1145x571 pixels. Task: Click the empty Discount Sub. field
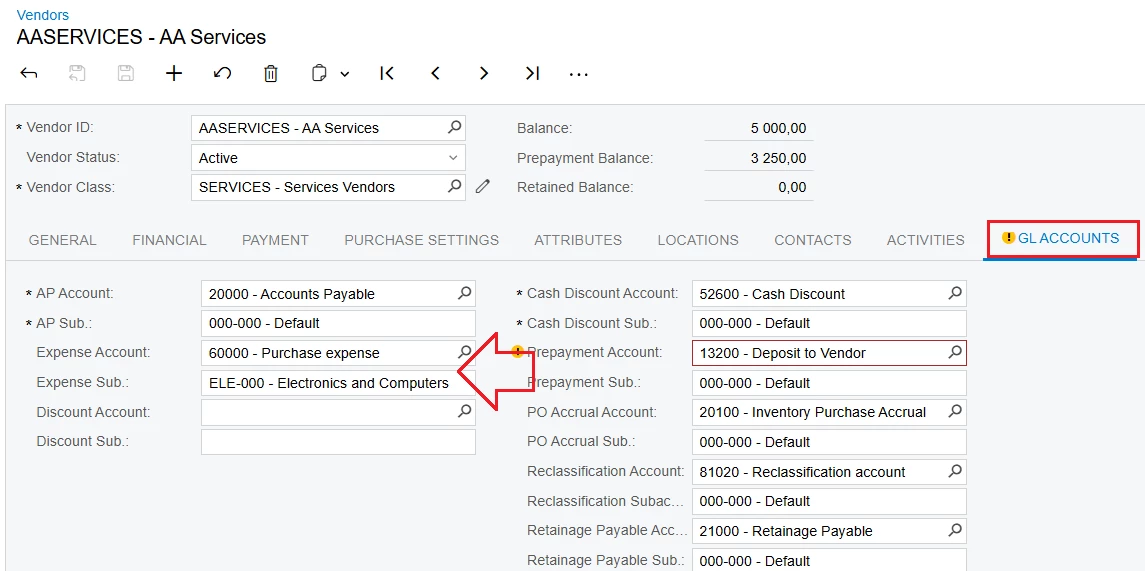point(338,442)
